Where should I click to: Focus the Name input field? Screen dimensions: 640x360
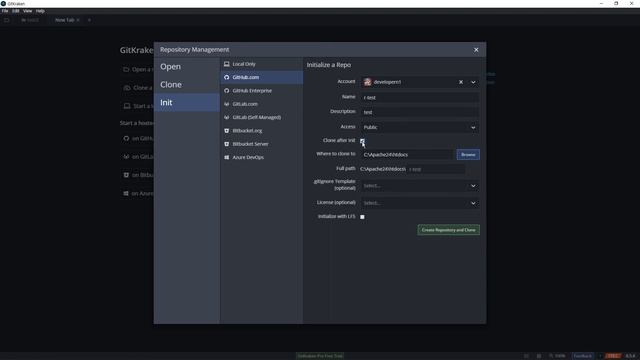pos(420,98)
